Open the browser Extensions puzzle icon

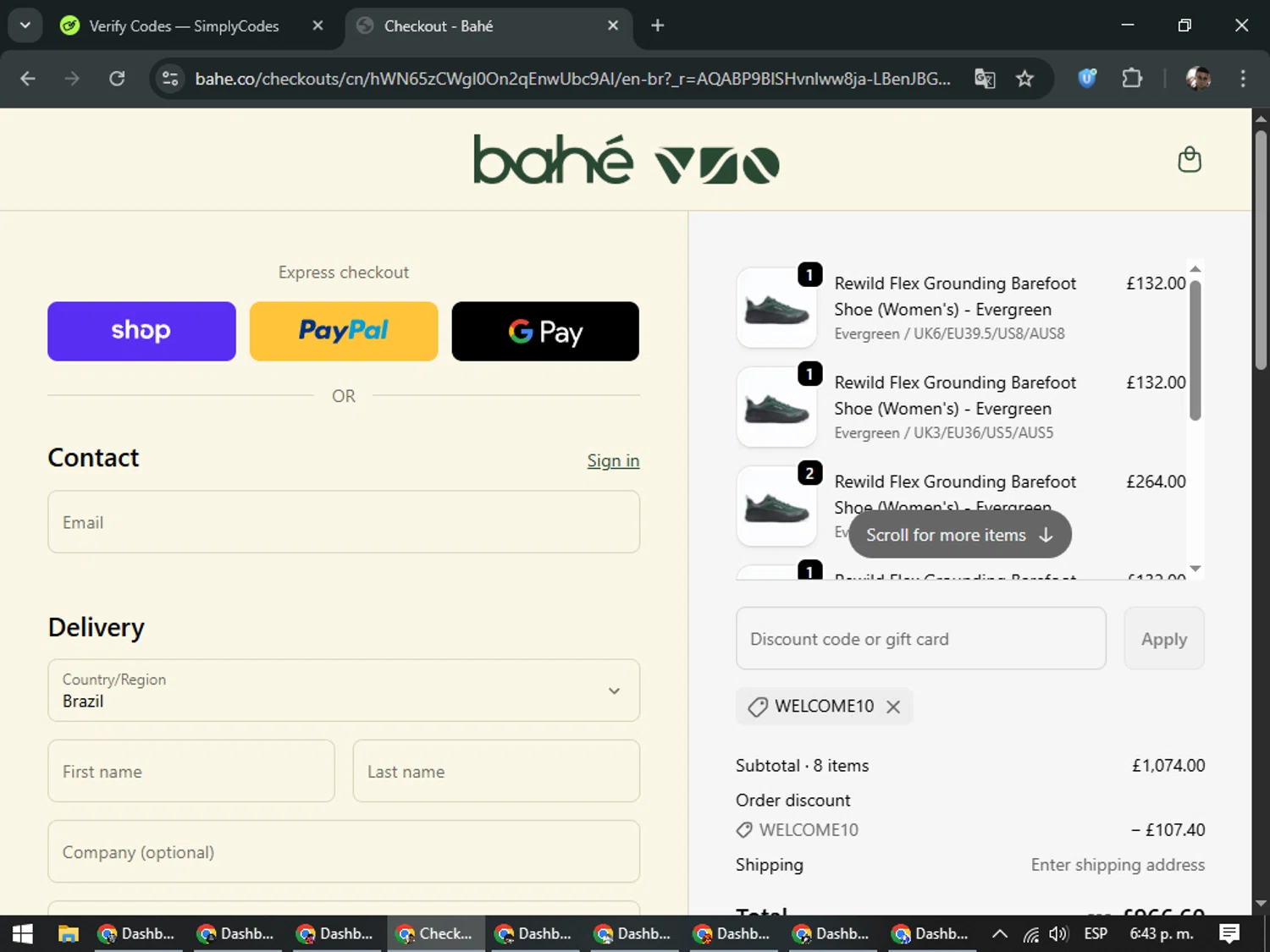pyautogui.click(x=1132, y=79)
